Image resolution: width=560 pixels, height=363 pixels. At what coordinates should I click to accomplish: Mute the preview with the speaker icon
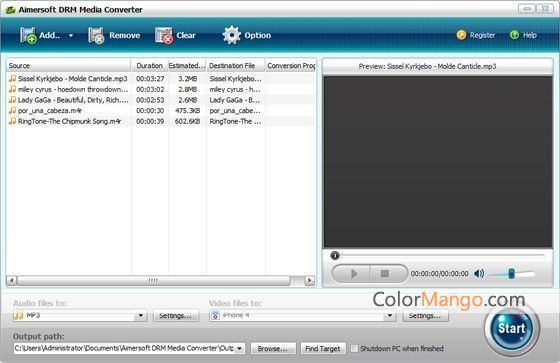point(479,274)
